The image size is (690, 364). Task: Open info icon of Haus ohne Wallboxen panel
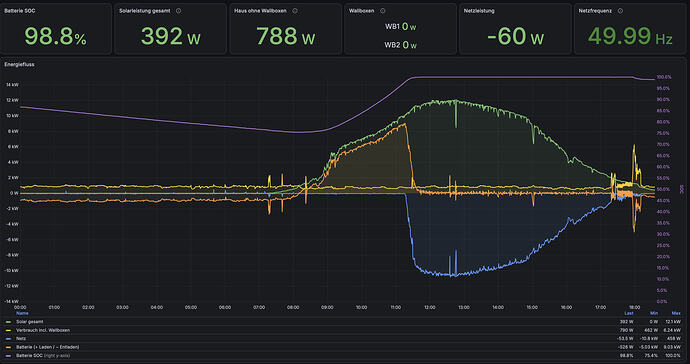tap(295, 11)
